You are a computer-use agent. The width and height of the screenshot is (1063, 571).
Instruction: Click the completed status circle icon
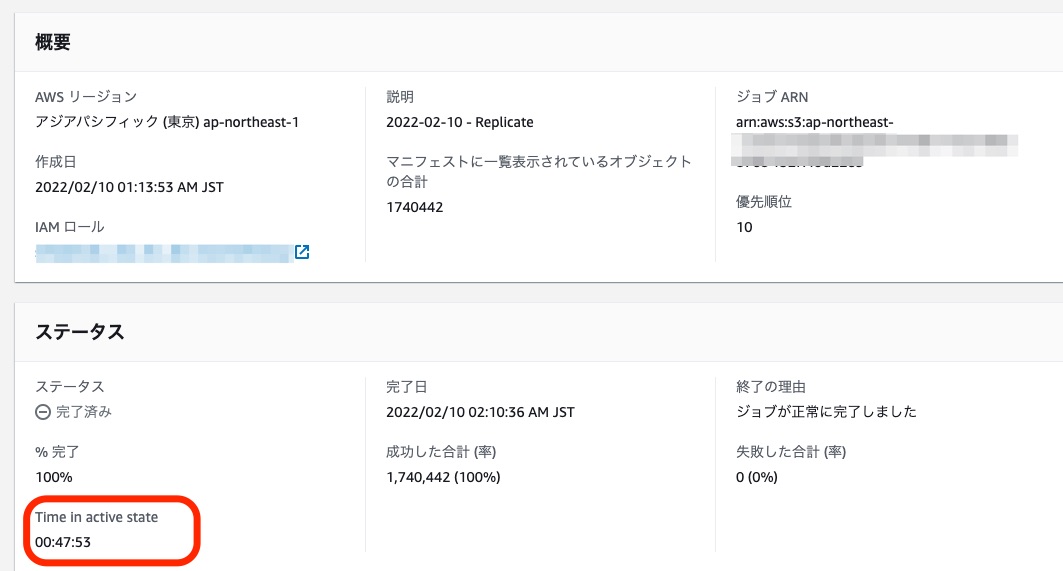[x=43, y=412]
